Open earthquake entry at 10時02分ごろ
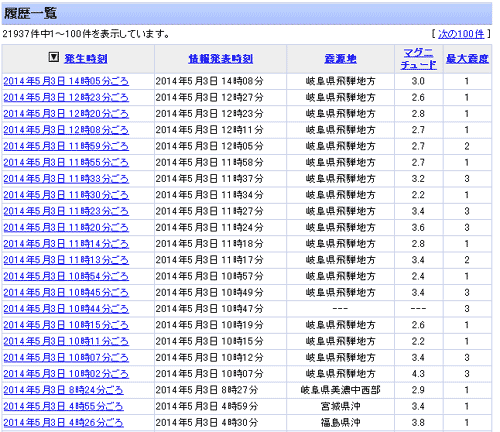This screenshot has width=500, height=432. pyautogui.click(x=66, y=374)
